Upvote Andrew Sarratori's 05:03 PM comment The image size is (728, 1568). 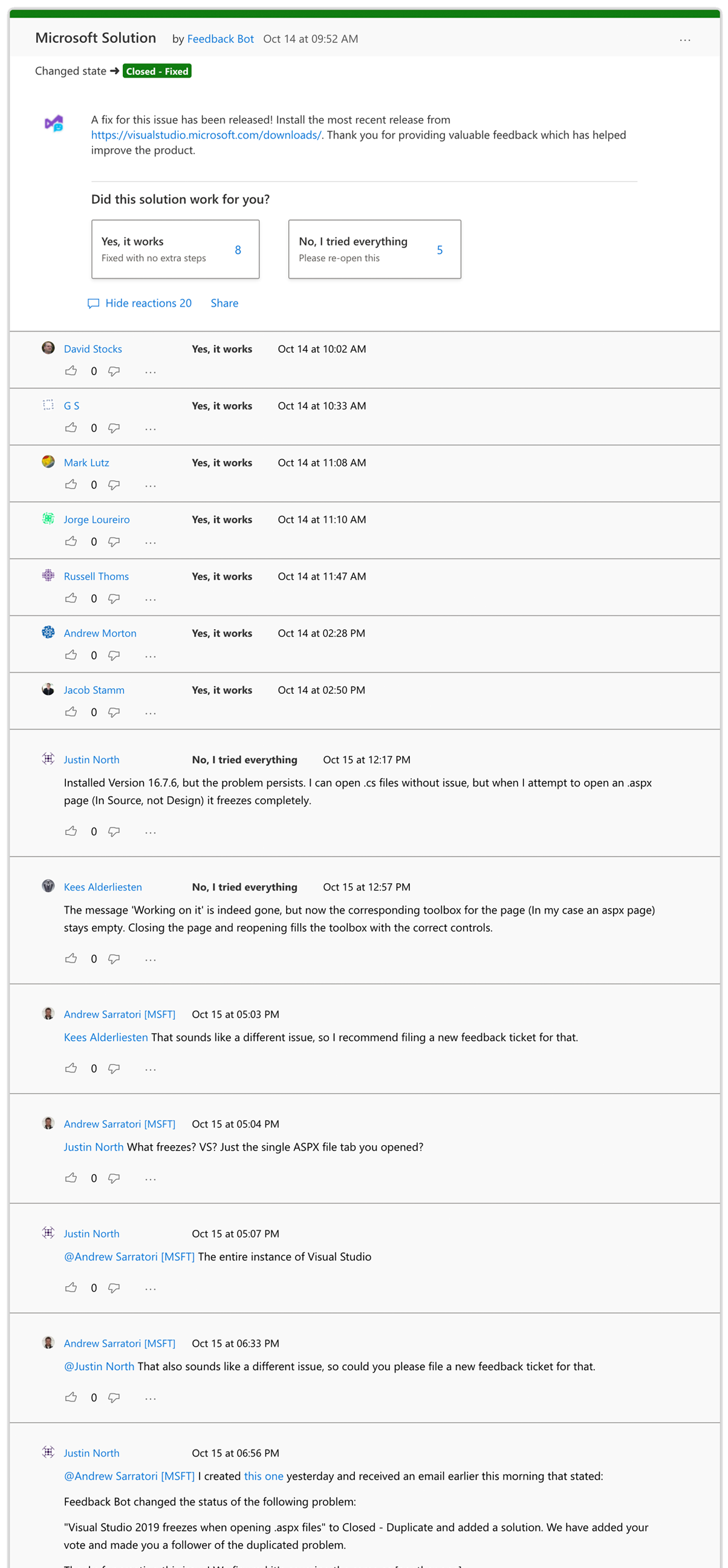71,1068
